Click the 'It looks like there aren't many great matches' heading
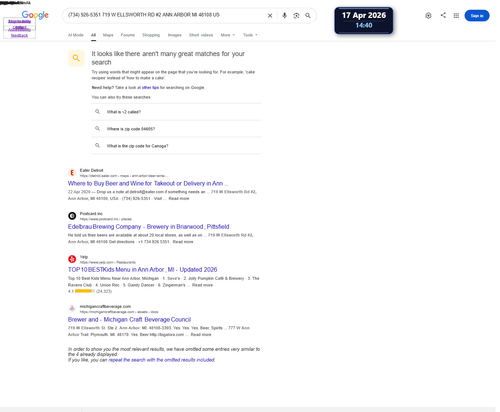 coord(168,58)
